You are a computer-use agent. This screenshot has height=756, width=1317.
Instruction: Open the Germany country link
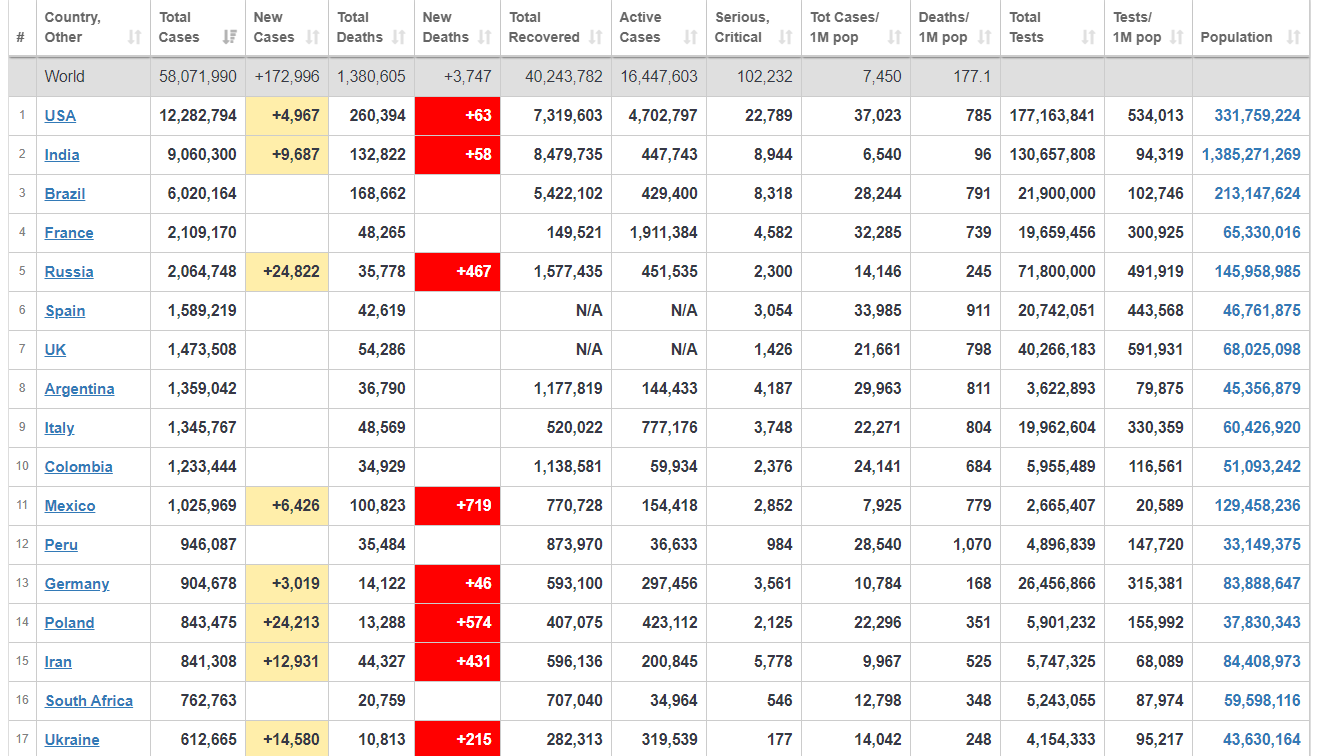coord(77,584)
